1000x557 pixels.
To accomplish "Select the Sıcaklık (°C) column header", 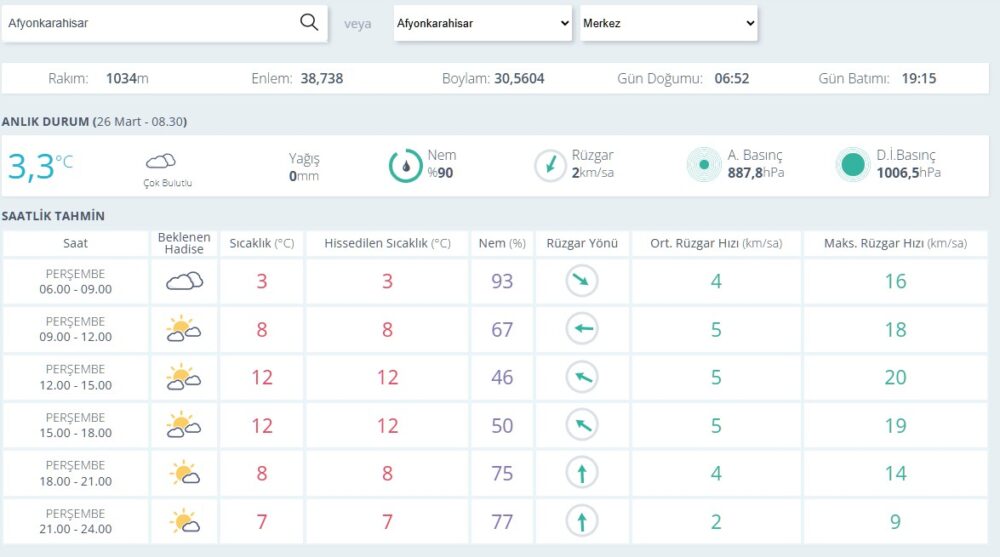I will [x=261, y=243].
